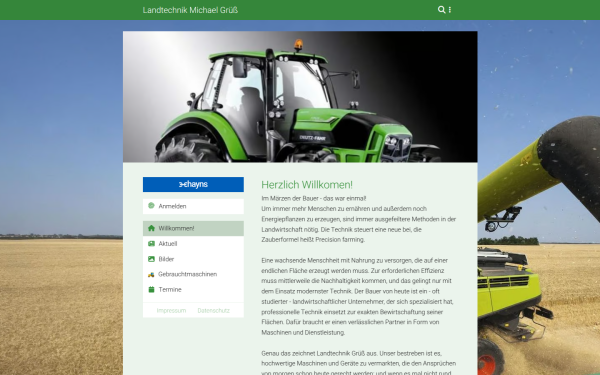
Task: Open the Termine menu item
Action: [193, 290]
